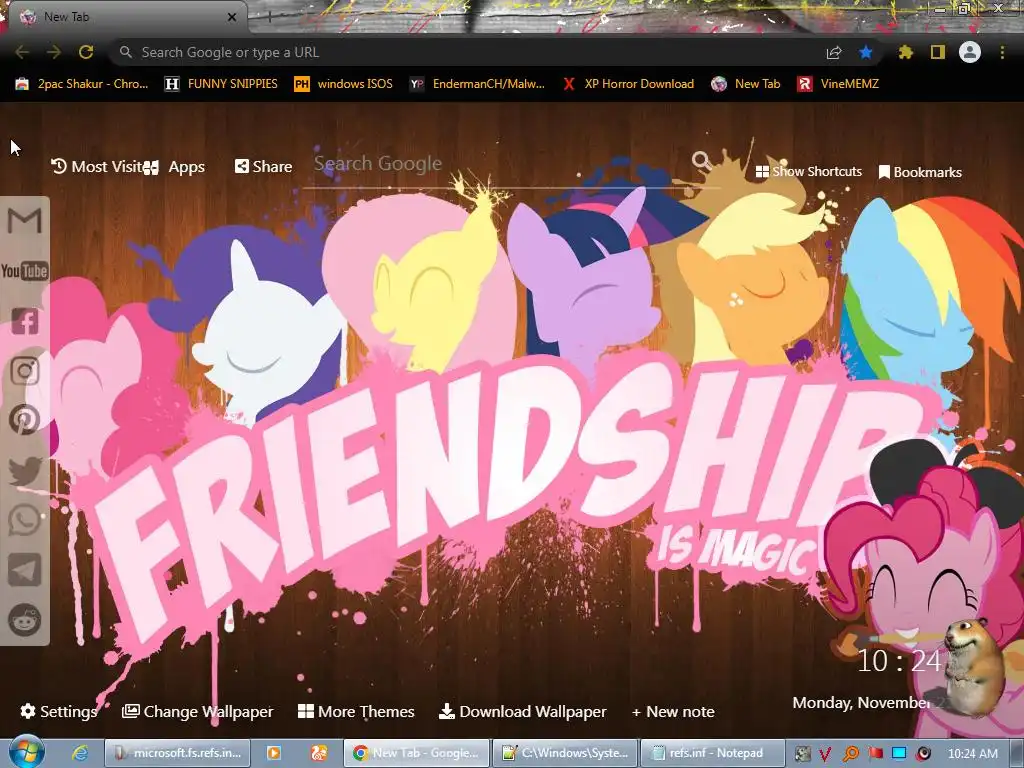Open Facebook from the left sidebar
The width and height of the screenshot is (1024, 768).
[x=25, y=321]
